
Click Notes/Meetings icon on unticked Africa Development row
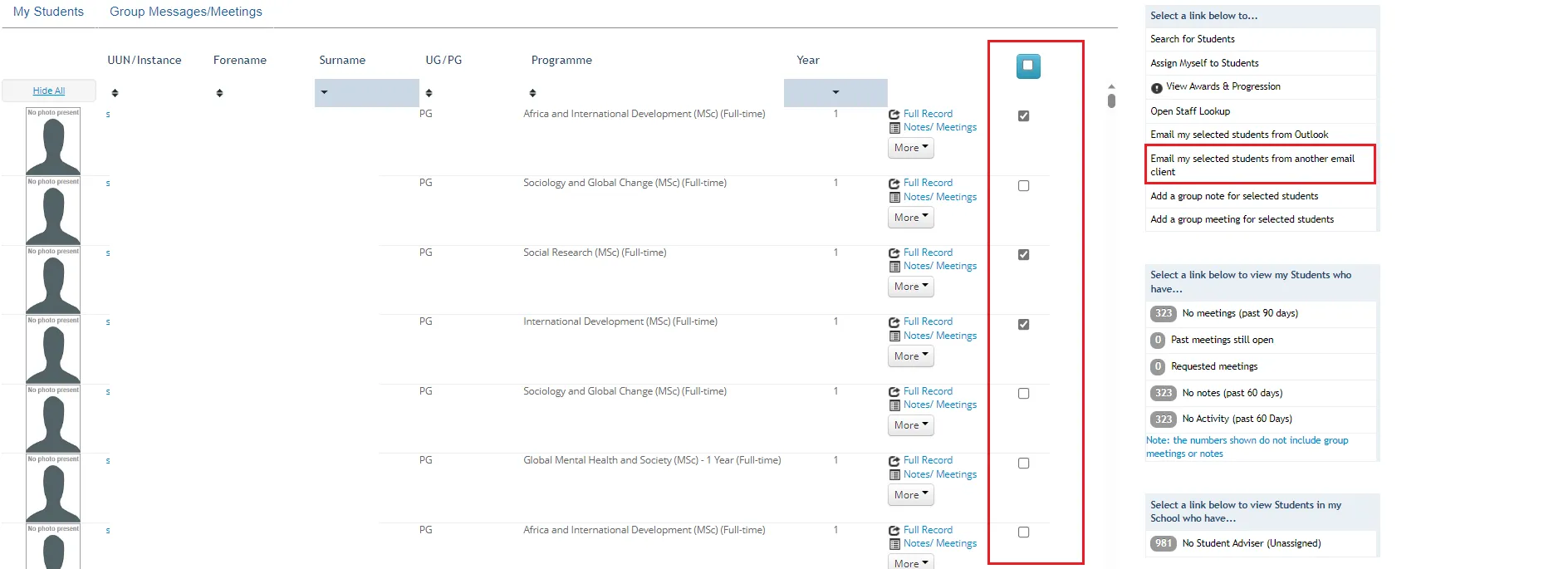pyautogui.click(x=894, y=544)
